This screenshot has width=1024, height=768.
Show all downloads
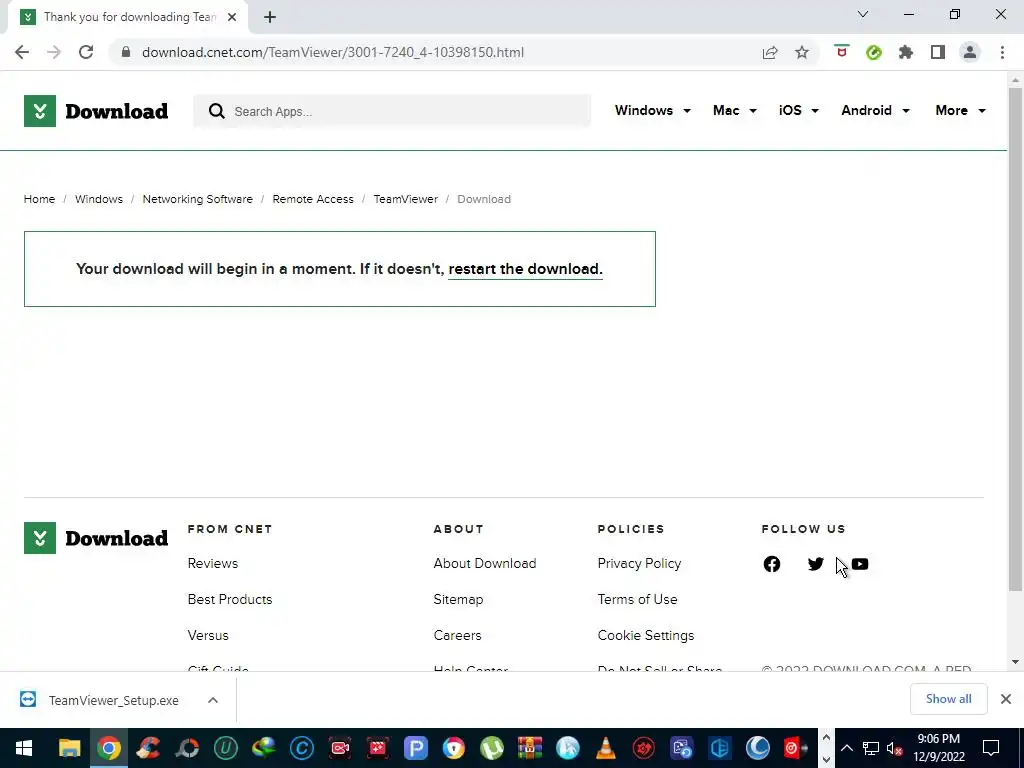click(x=948, y=699)
